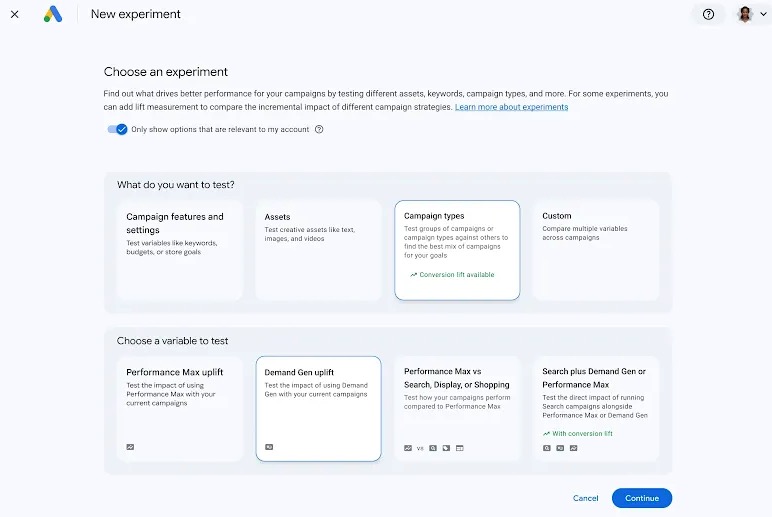Screen dimensions: 772x517
Task: Expand the account dropdown arrow
Action: tap(763, 14)
